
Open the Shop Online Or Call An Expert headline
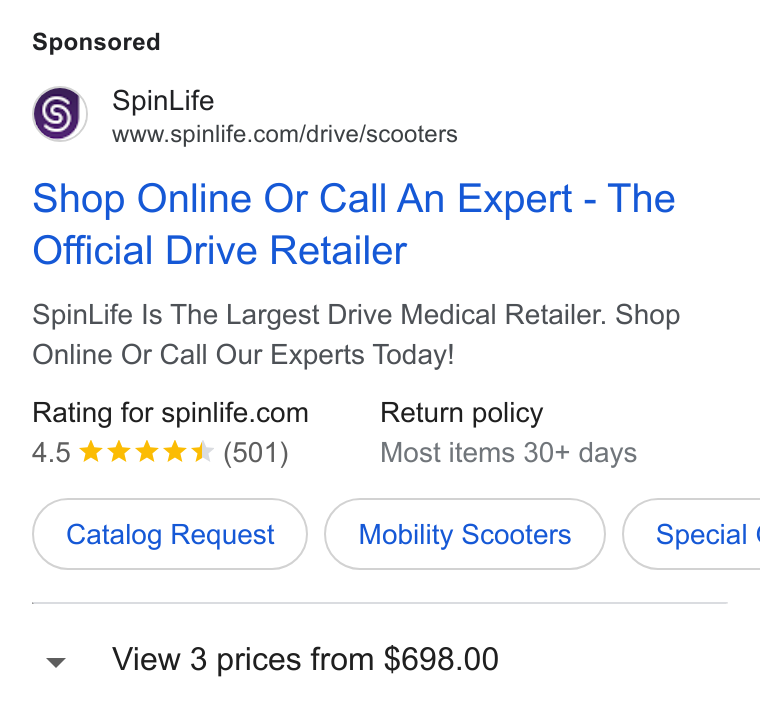pyautogui.click(x=354, y=199)
